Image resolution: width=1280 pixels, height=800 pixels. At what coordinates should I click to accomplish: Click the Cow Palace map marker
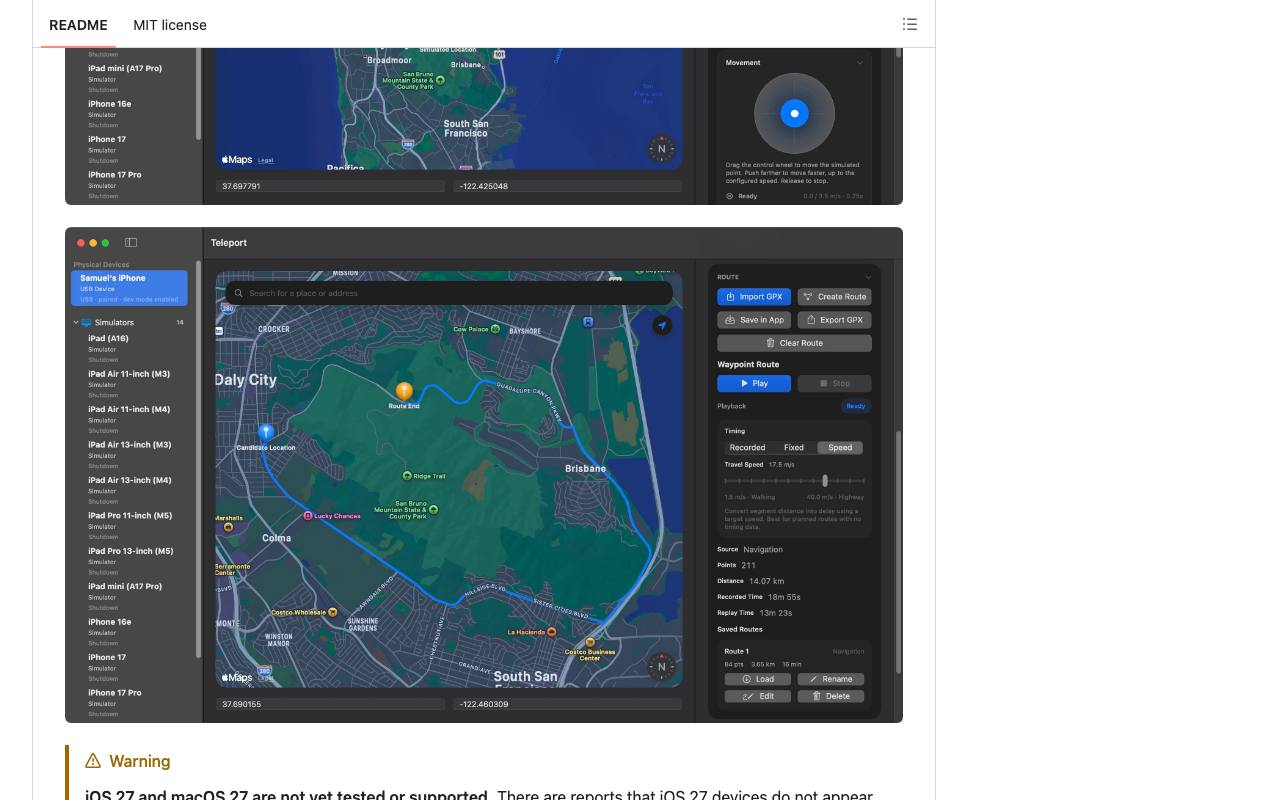tap(495, 329)
